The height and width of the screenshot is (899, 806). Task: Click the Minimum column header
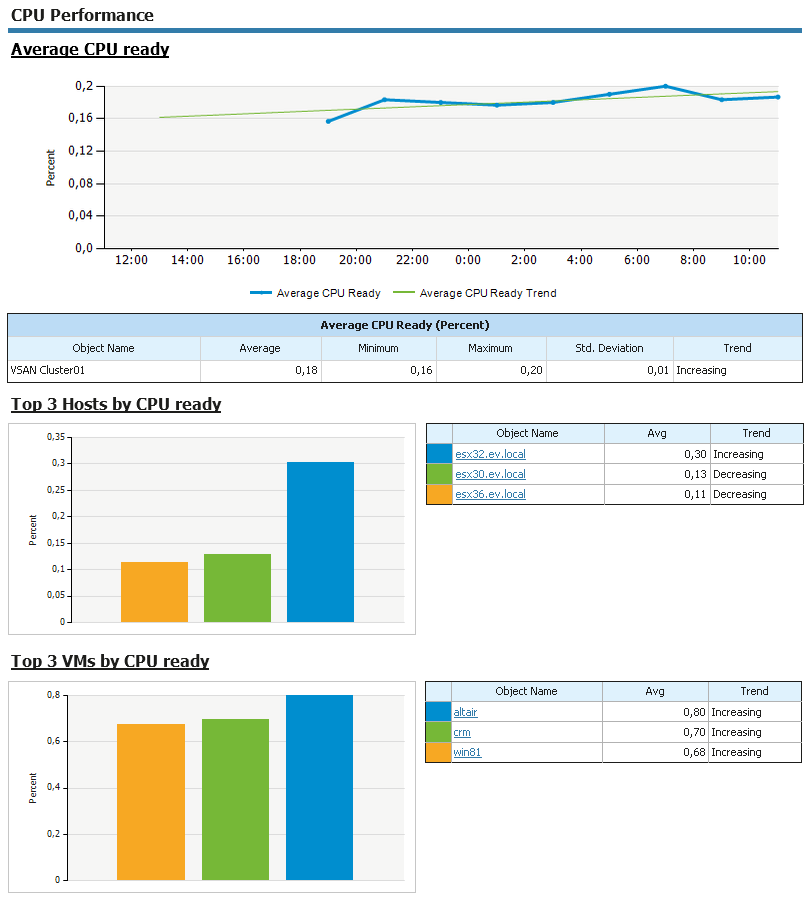point(378,348)
